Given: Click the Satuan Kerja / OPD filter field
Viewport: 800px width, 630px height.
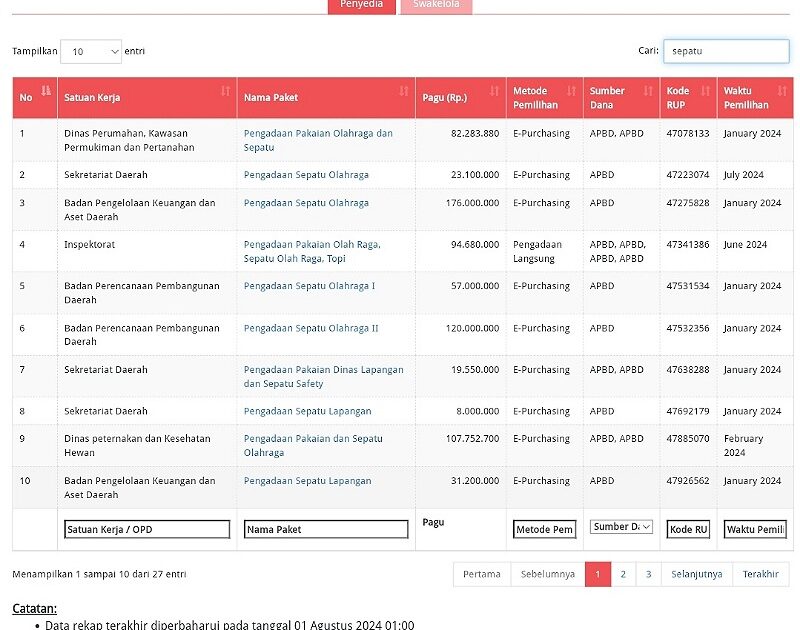Looking at the screenshot, I should (147, 530).
